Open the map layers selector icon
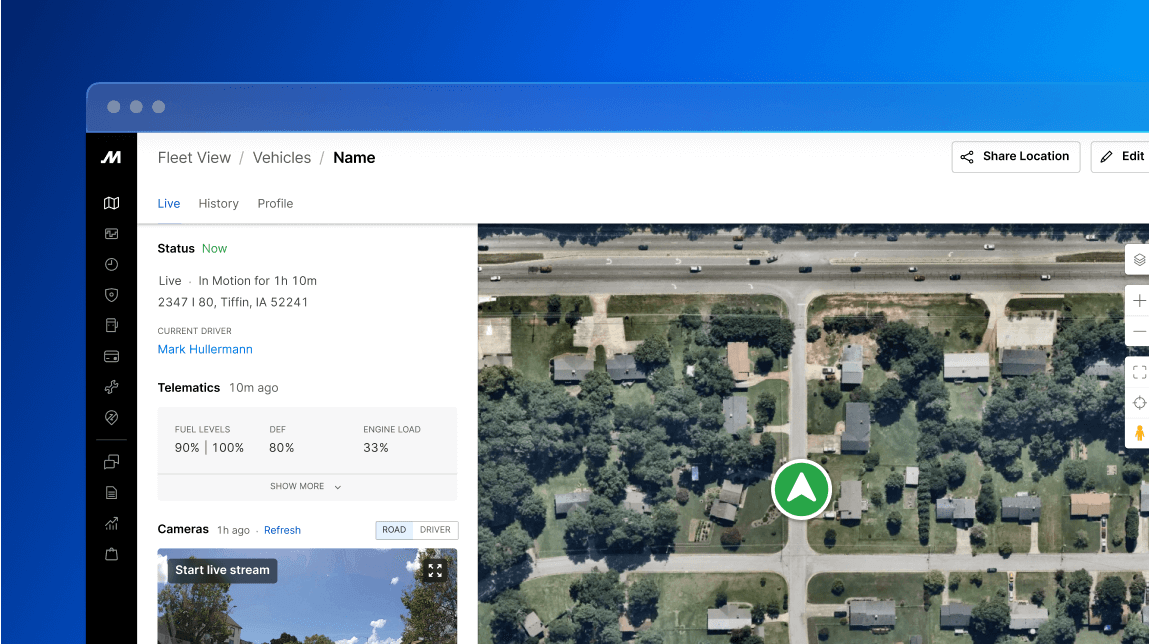The height and width of the screenshot is (644, 1149). (x=1140, y=258)
